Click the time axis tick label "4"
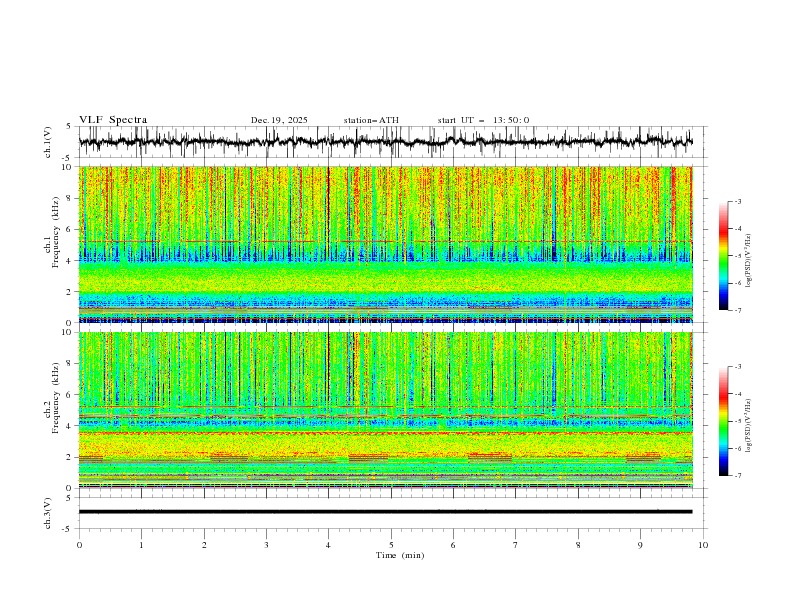The image size is (792, 612). coord(328,545)
